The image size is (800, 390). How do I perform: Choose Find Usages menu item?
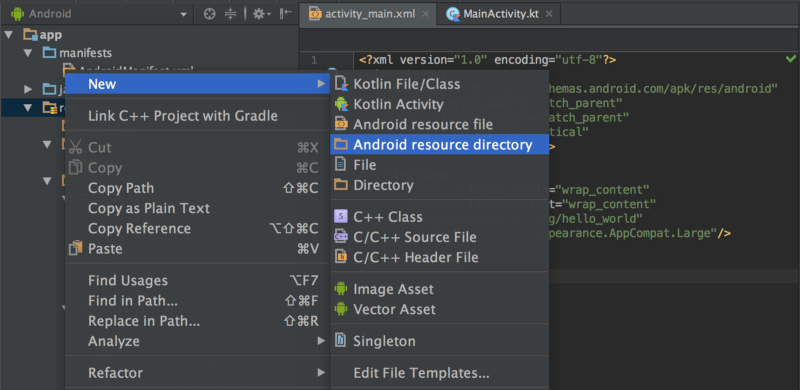198,280
